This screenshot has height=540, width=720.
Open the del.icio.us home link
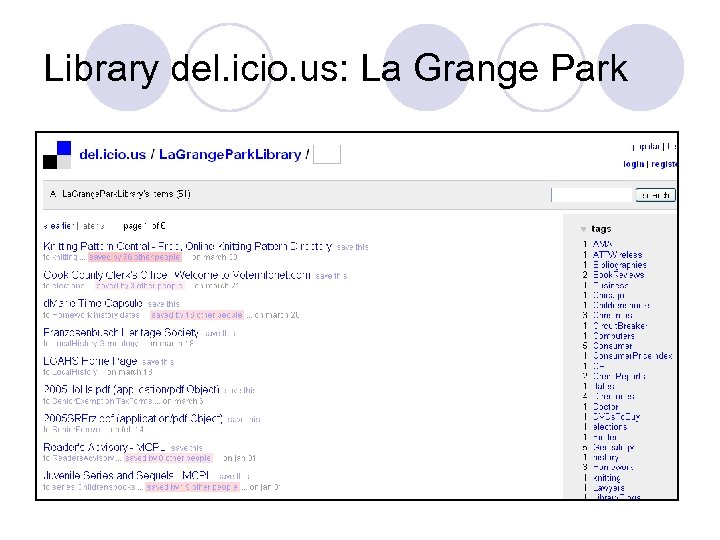pos(112,155)
